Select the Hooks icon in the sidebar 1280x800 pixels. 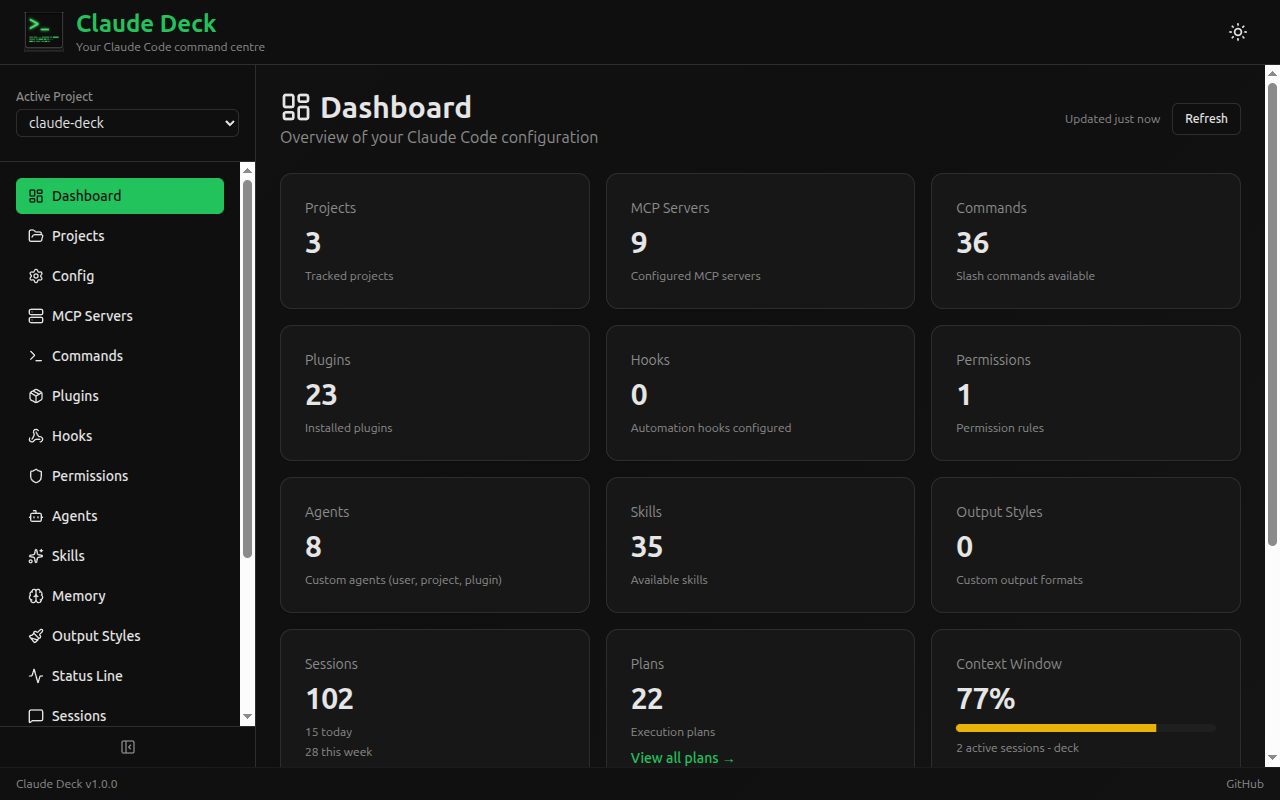[x=34, y=435]
